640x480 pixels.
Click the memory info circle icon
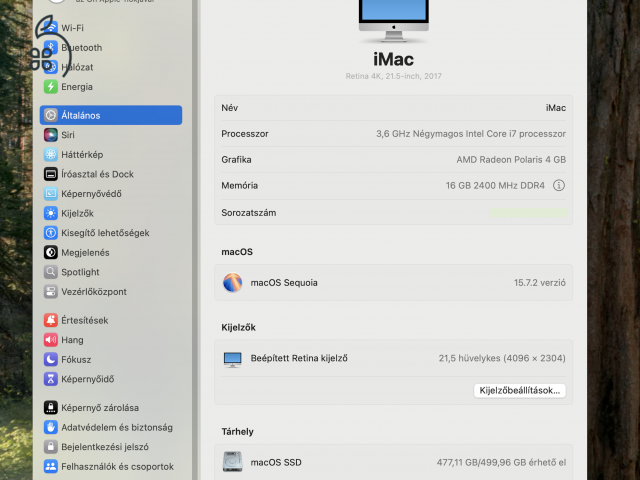point(559,185)
